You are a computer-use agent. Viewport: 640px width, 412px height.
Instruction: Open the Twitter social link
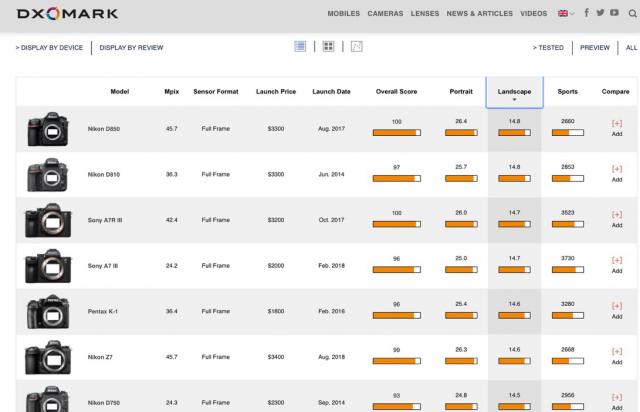[599, 14]
